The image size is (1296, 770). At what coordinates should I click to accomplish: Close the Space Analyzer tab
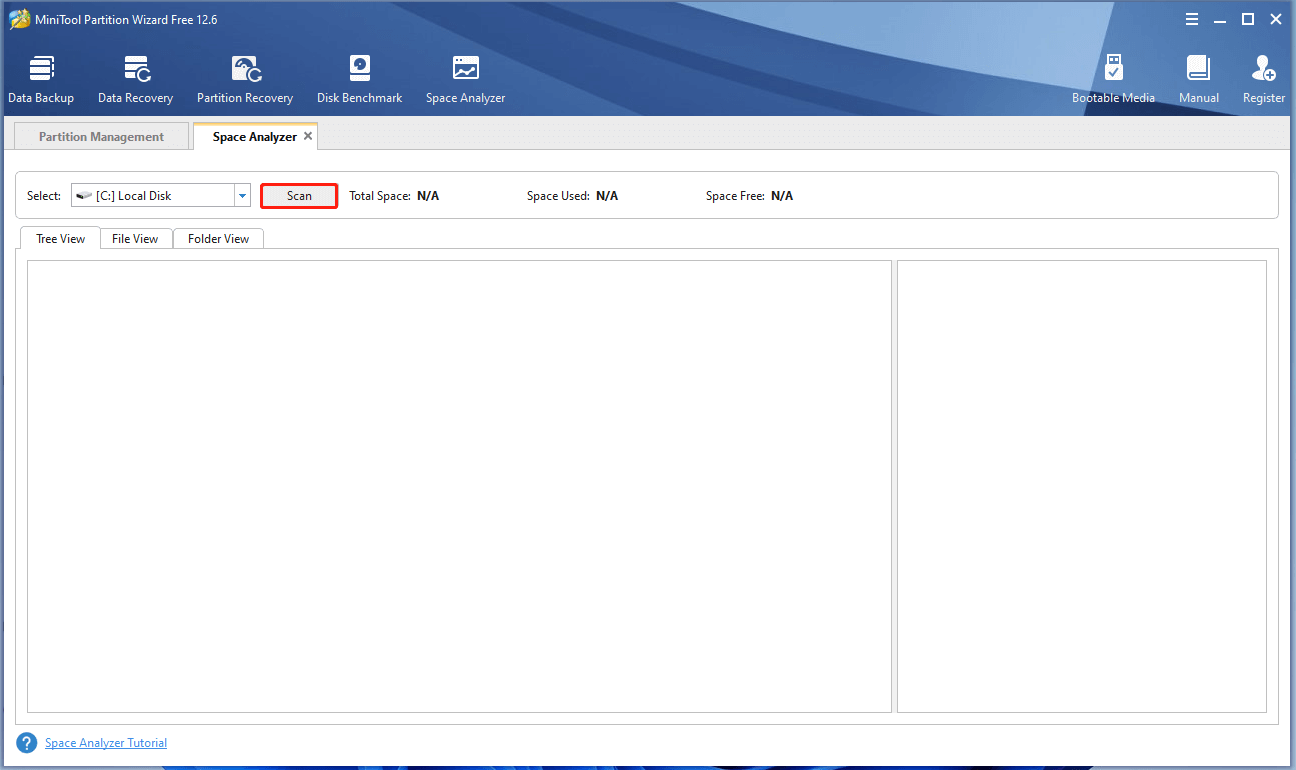point(308,136)
